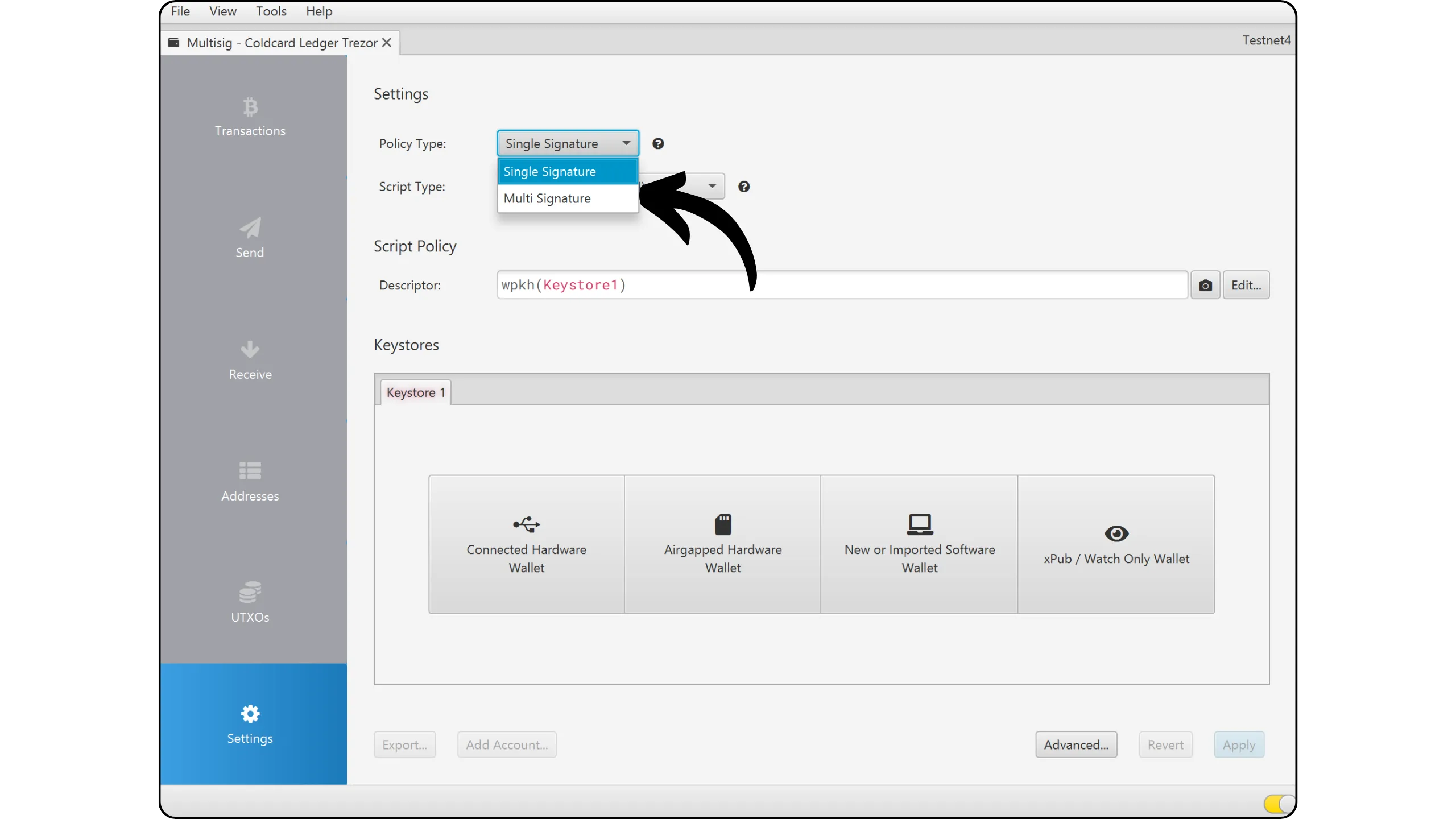
Task: Click the camera icon beside descriptor
Action: [1205, 285]
